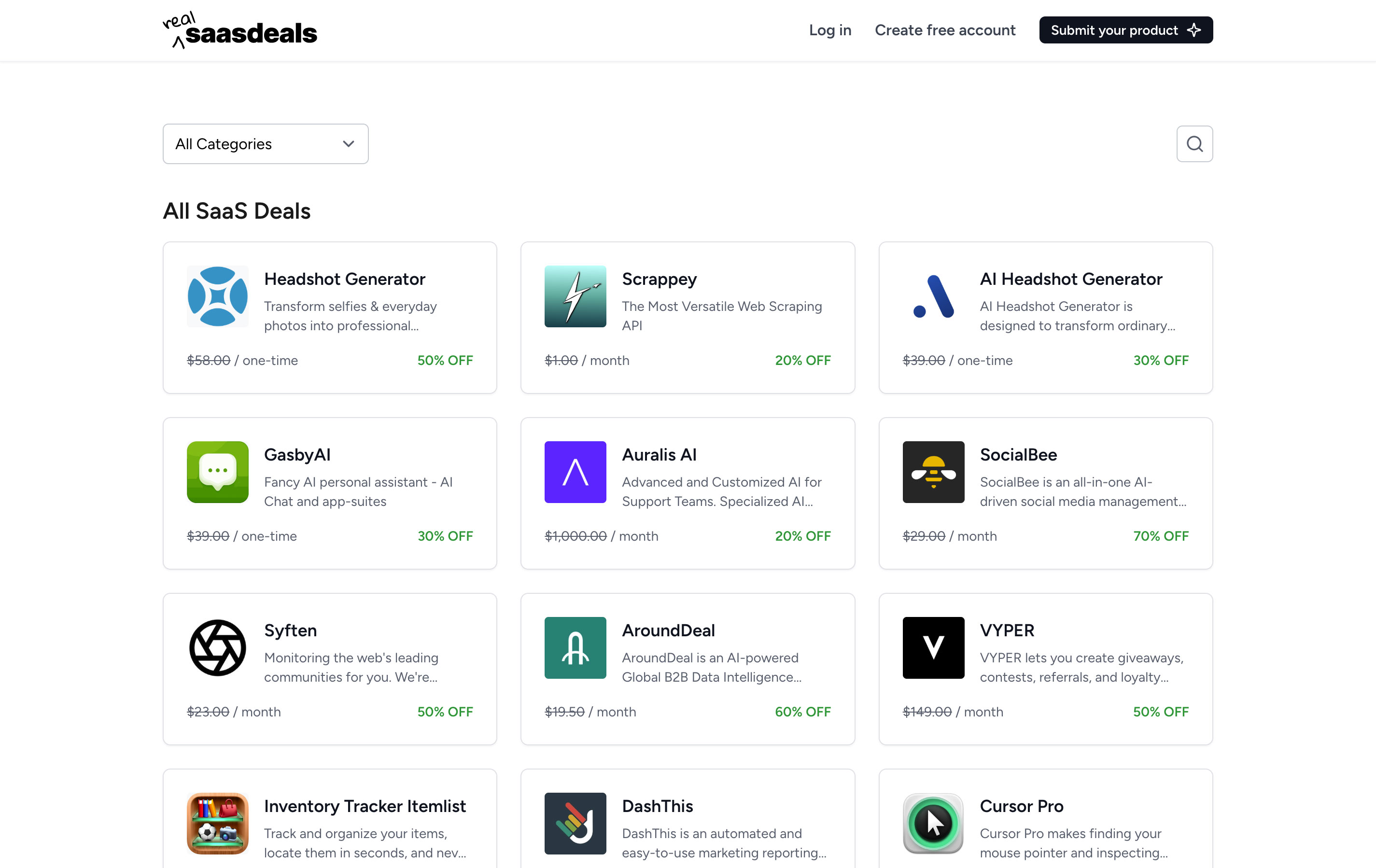Click 20% OFF on Auralis AI card
This screenshot has height=868, width=1376.
point(802,536)
